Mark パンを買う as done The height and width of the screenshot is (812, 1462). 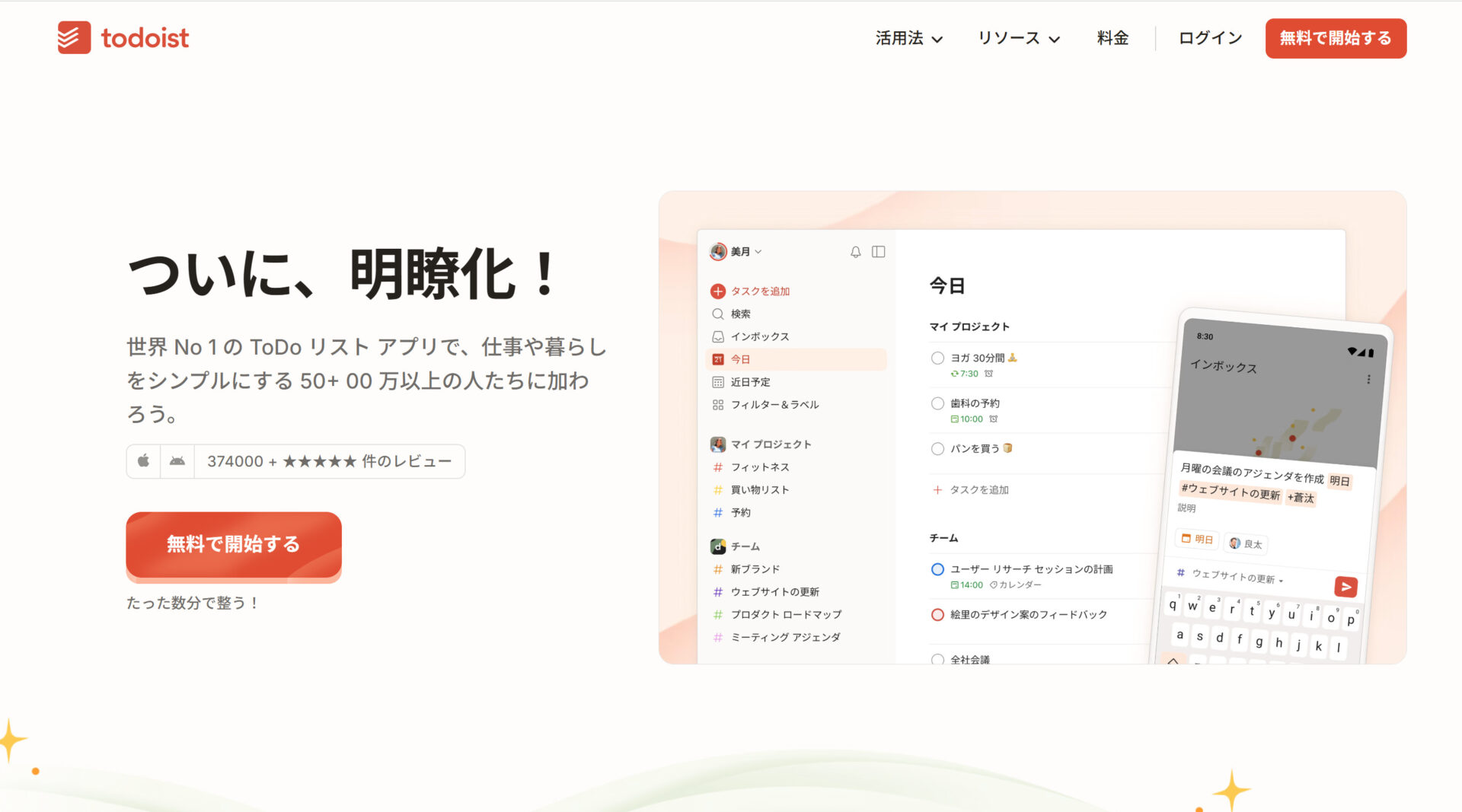pos(937,448)
